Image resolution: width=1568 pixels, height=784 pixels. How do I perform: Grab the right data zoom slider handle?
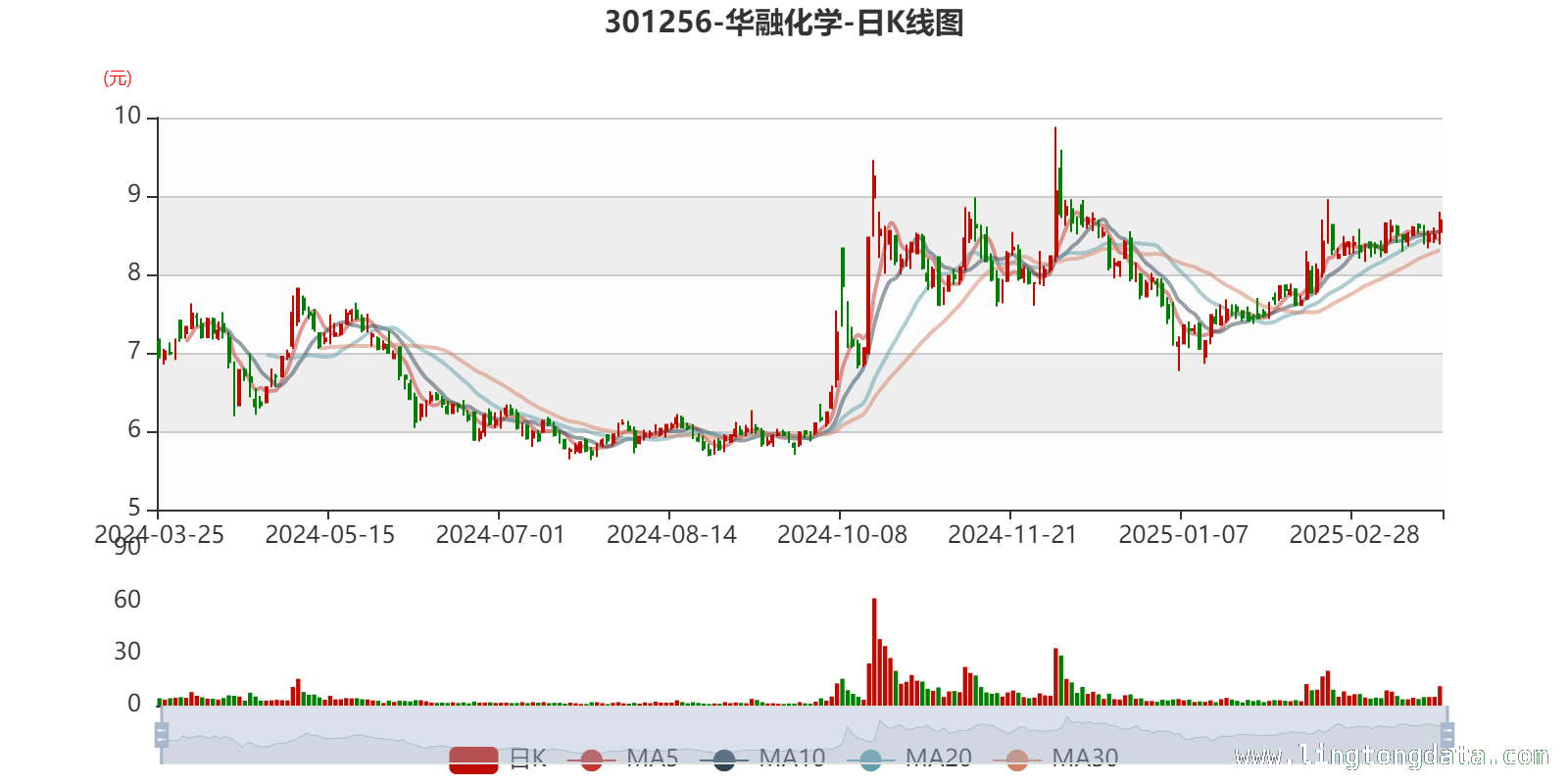[1447, 735]
